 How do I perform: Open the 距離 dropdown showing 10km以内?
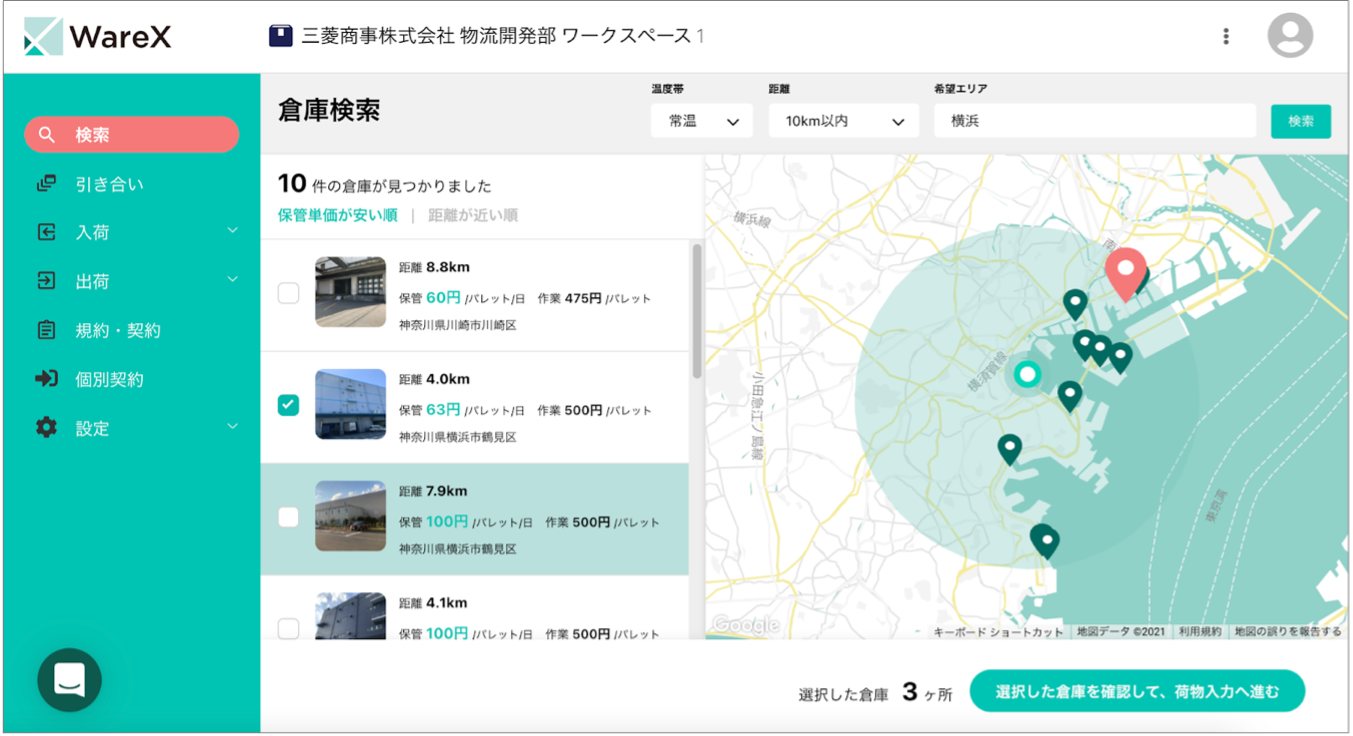pos(843,121)
